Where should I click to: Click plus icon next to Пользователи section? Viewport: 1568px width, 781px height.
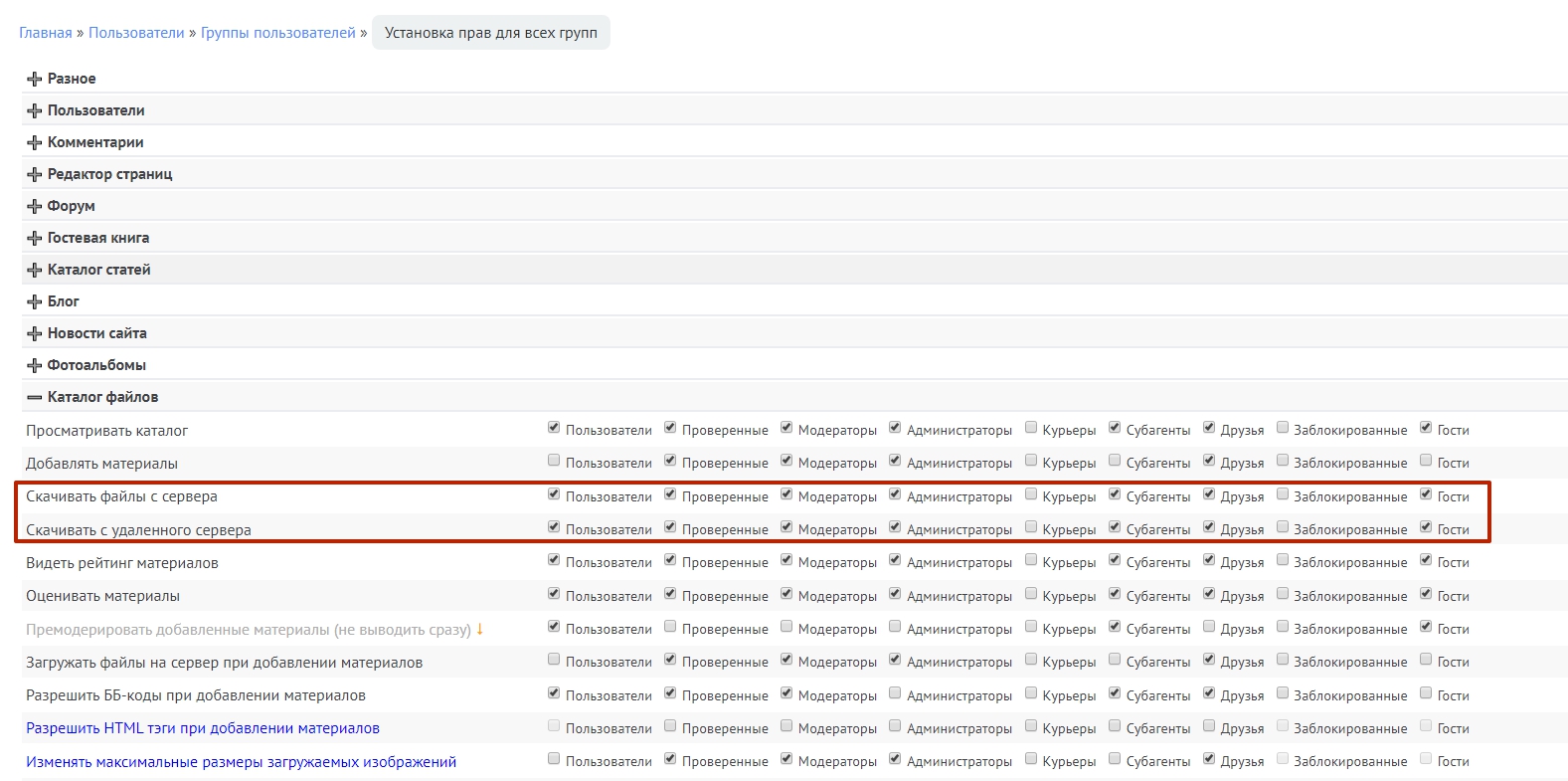[x=35, y=110]
